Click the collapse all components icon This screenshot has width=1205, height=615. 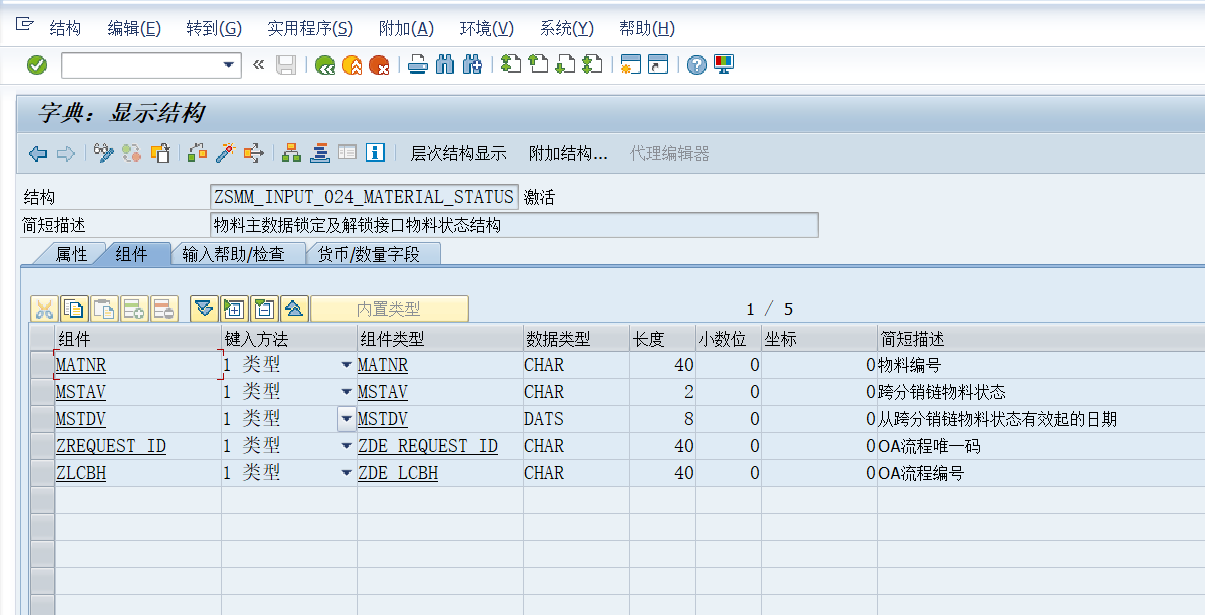point(294,309)
